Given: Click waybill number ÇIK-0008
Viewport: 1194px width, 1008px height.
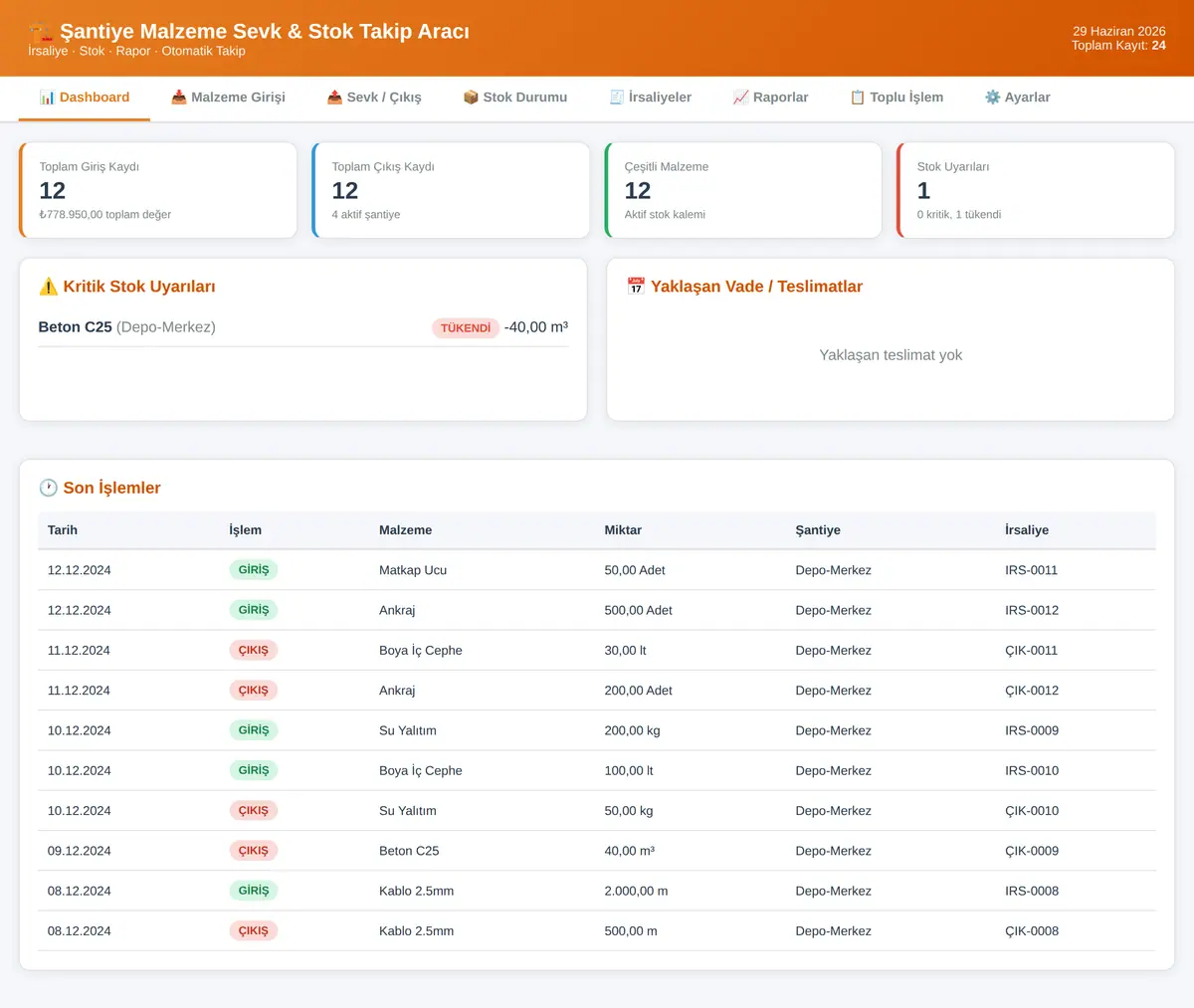Looking at the screenshot, I should pos(1032,931).
